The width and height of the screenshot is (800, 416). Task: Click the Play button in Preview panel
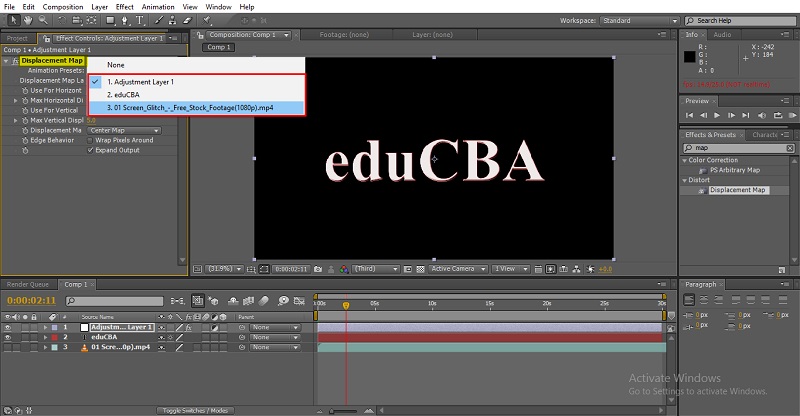pos(717,115)
